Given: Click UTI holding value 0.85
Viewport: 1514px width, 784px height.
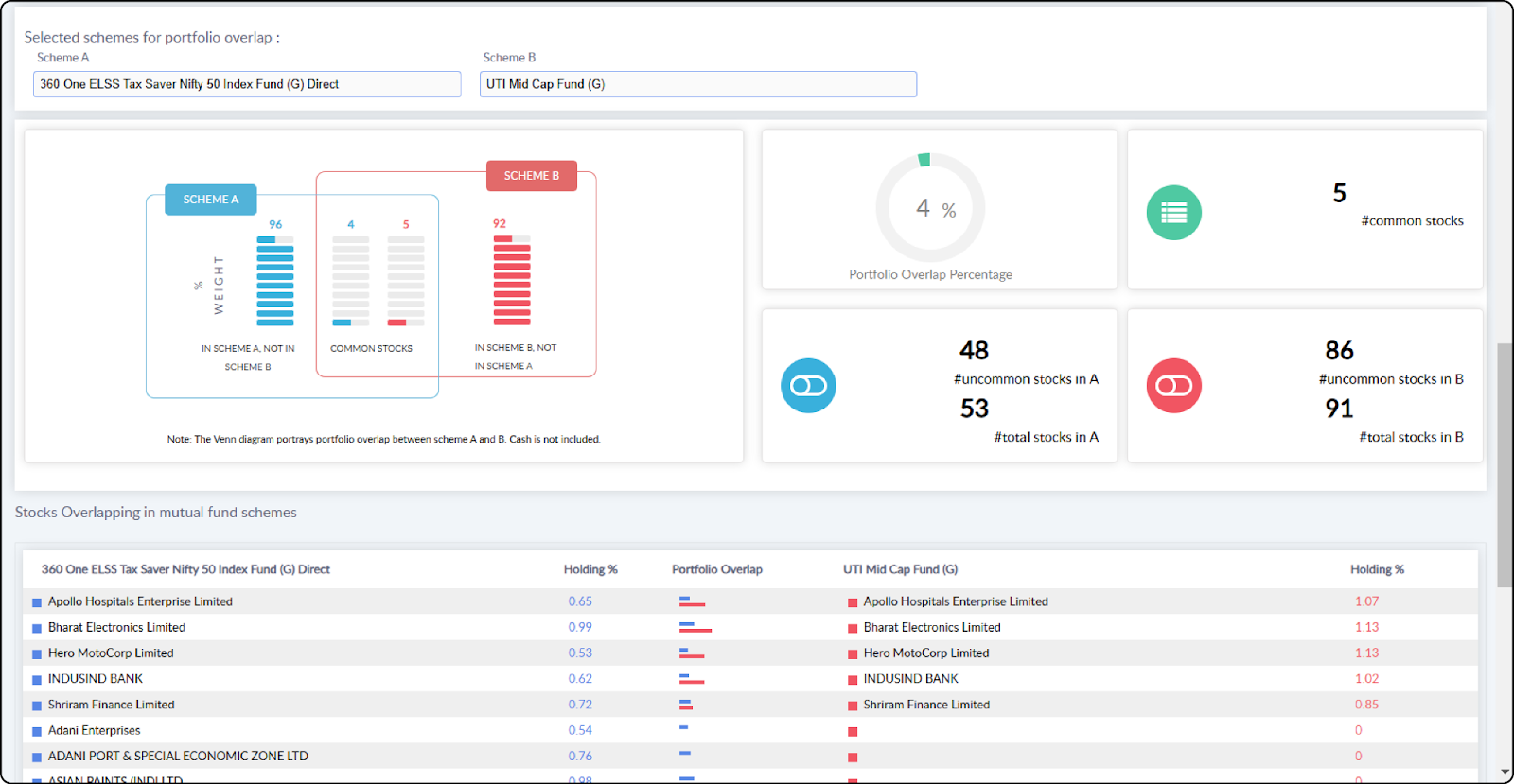Looking at the screenshot, I should (x=1366, y=705).
